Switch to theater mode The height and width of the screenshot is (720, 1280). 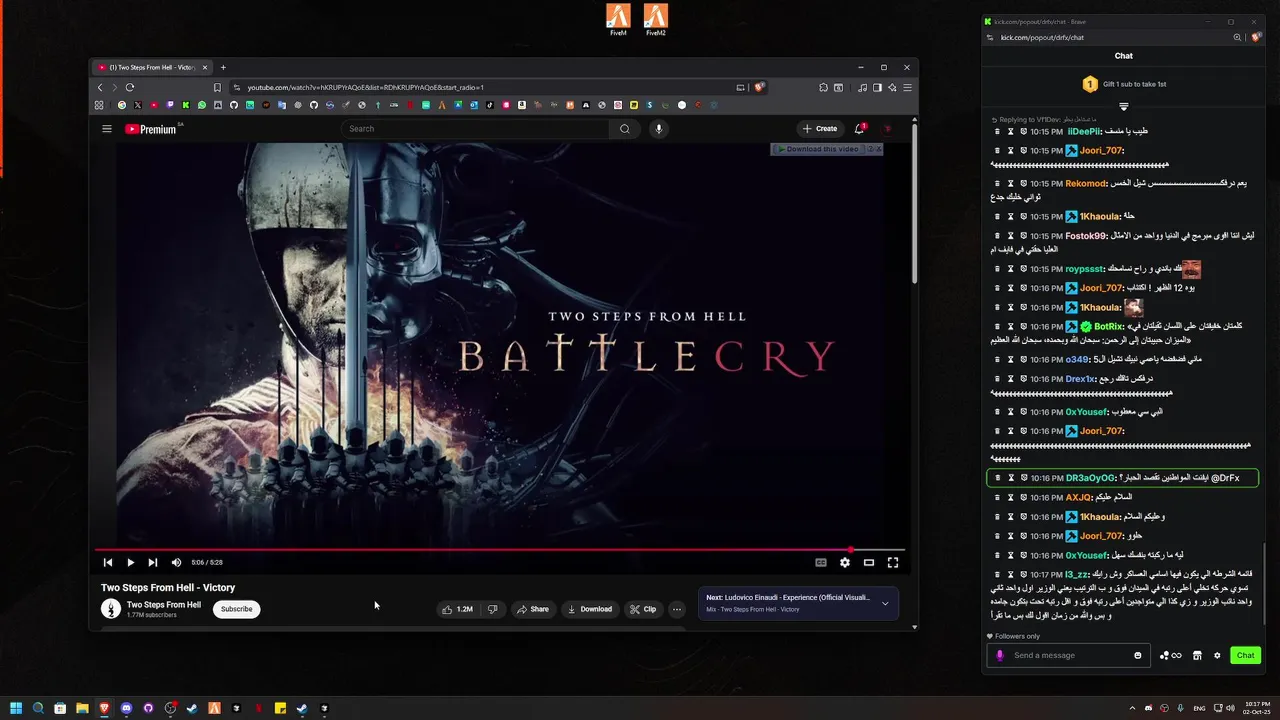(869, 563)
